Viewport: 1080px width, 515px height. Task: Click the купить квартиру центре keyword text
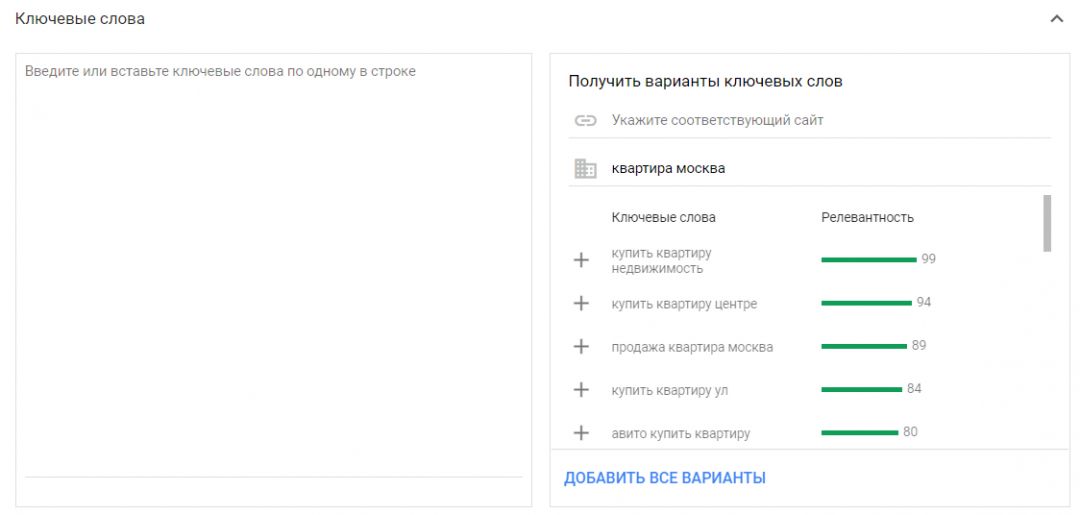684,304
